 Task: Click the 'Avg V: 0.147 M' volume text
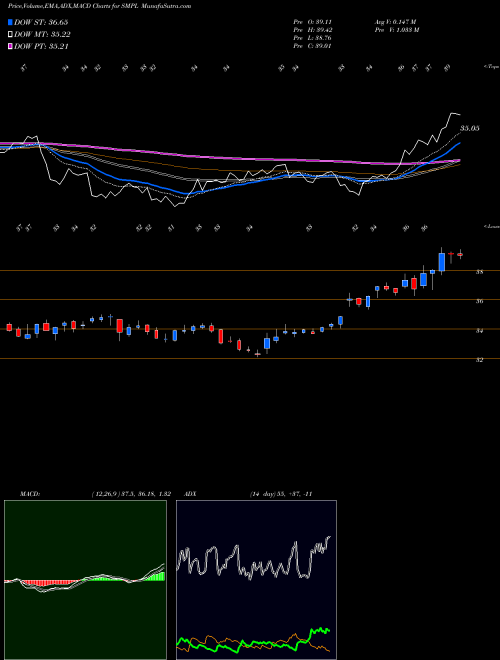pyautogui.click(x=396, y=22)
